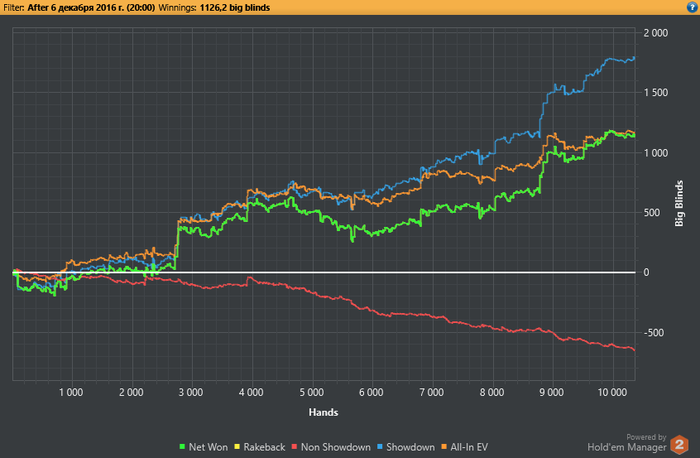Toggle the red Non Showdown legend swatch
This screenshot has width=700, height=458.
294,447
